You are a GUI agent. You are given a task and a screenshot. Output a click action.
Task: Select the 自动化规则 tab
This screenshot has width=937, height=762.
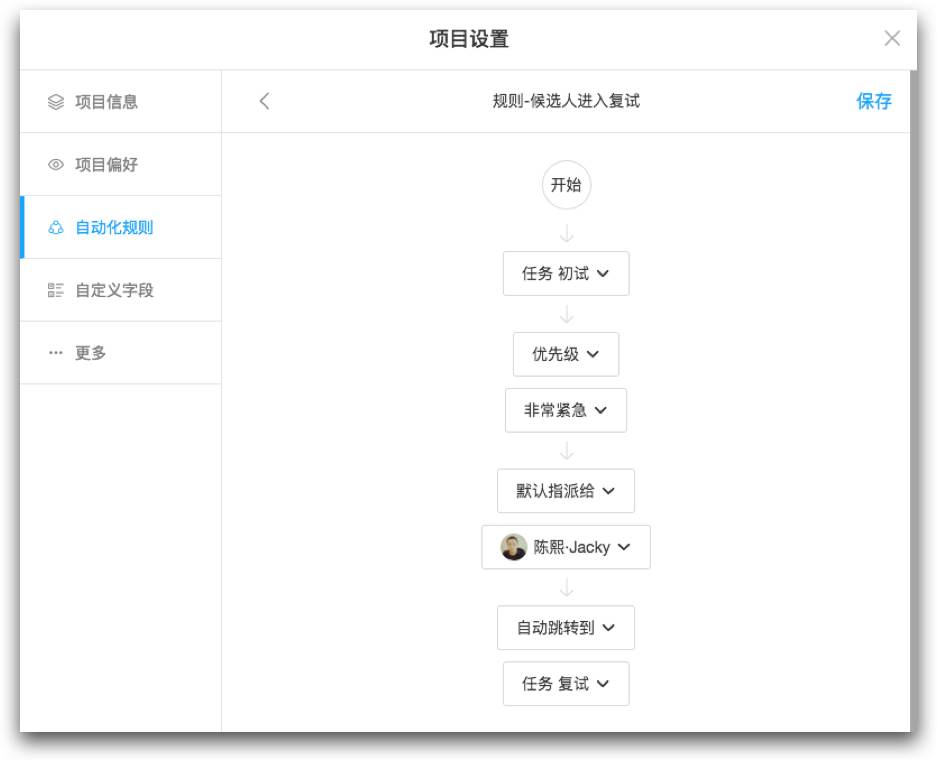(x=121, y=227)
